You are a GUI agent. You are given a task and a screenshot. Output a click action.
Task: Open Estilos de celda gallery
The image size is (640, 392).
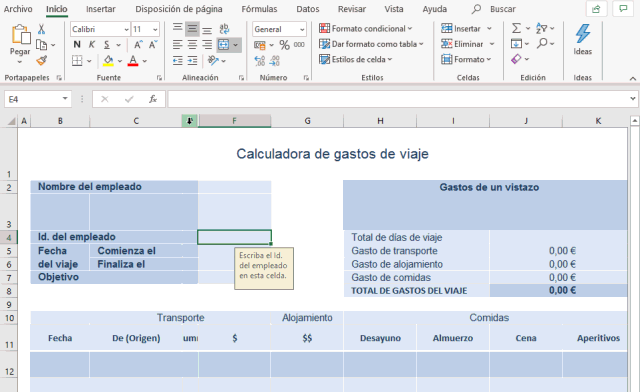tap(356, 60)
